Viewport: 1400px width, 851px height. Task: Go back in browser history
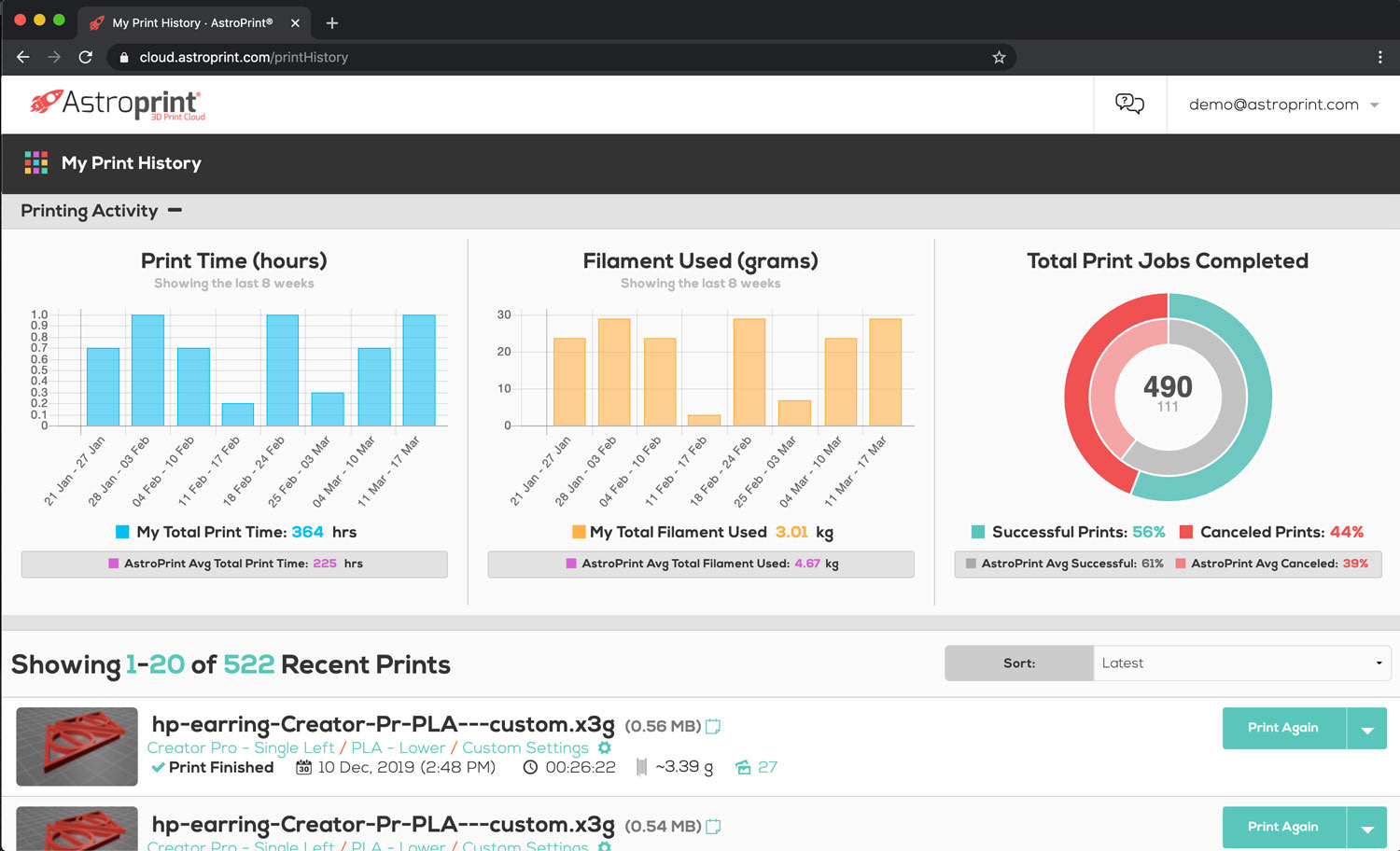23,57
